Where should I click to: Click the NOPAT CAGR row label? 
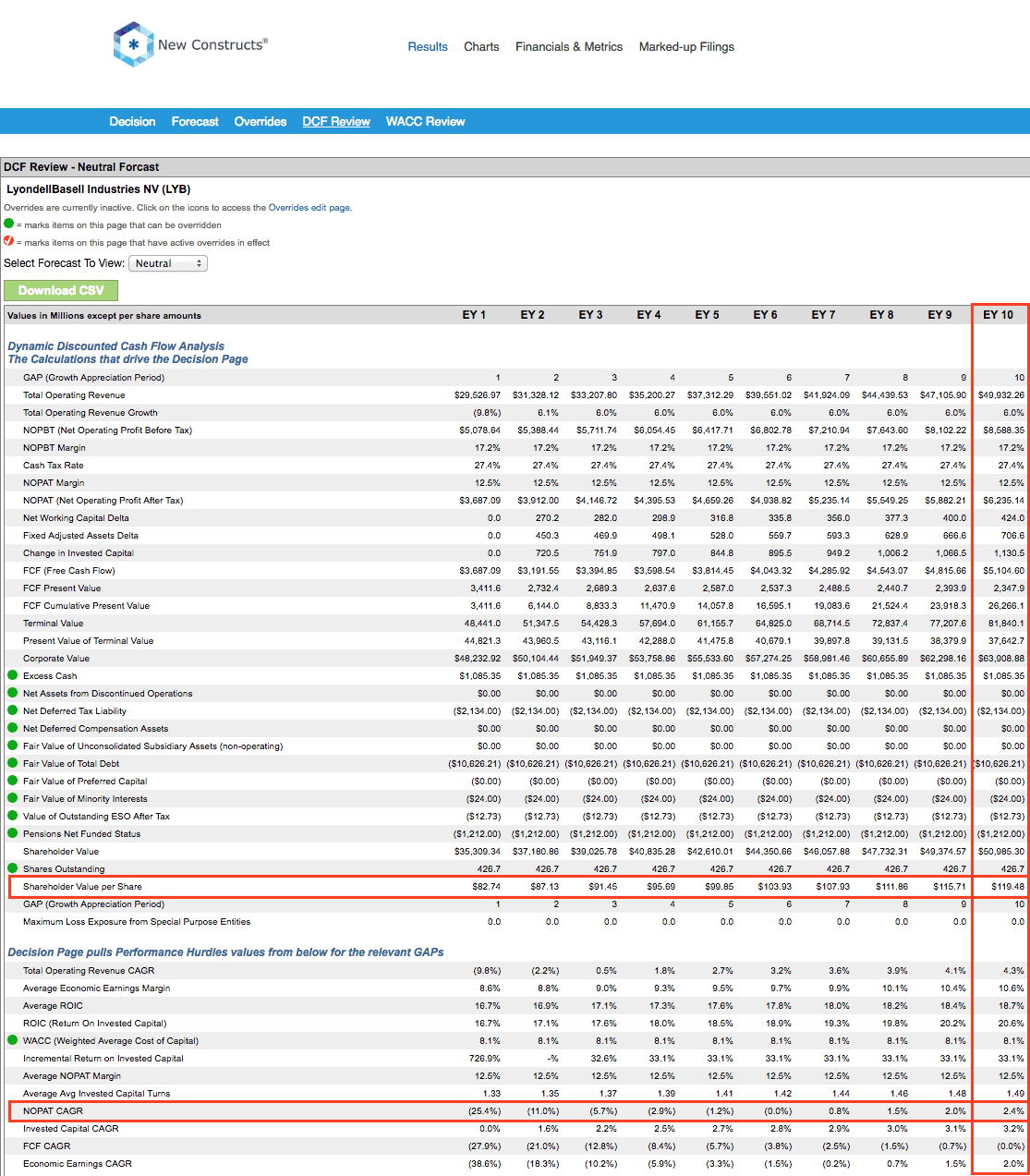tap(53, 1110)
